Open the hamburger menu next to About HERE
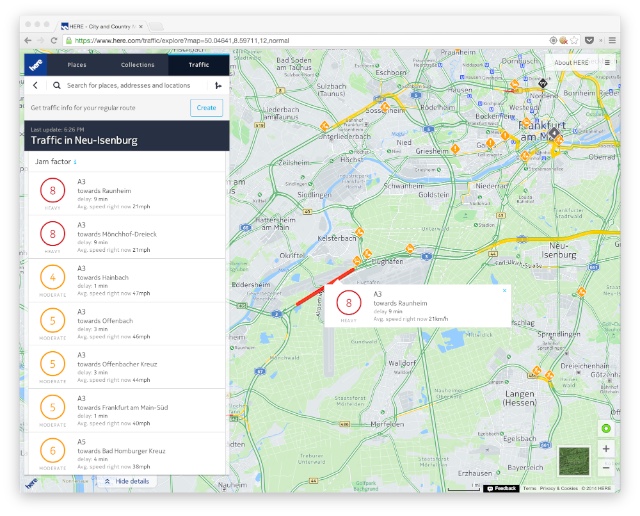Screen dimensions: 640x516 click(x=607, y=63)
